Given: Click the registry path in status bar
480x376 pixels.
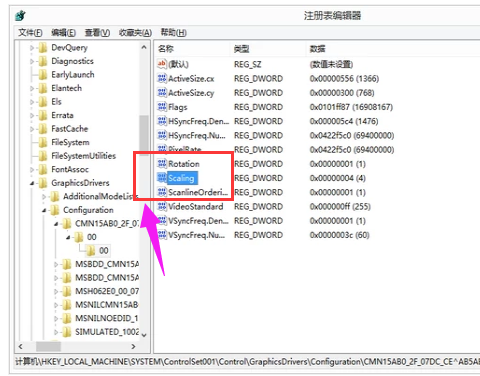Looking at the screenshot, I should tap(247, 362).
